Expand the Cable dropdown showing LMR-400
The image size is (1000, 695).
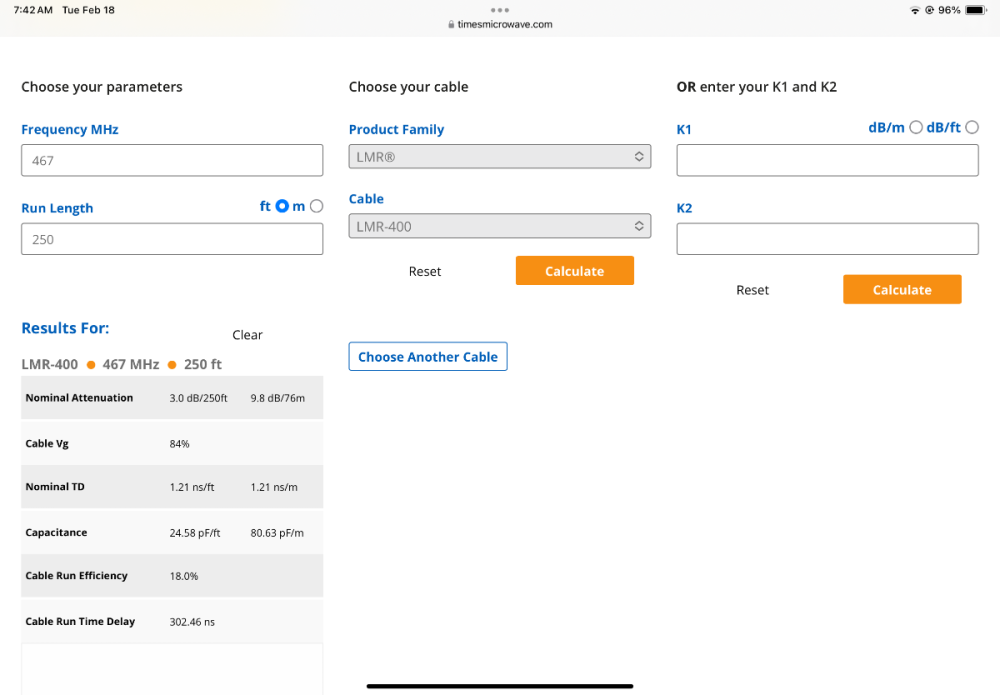(499, 227)
